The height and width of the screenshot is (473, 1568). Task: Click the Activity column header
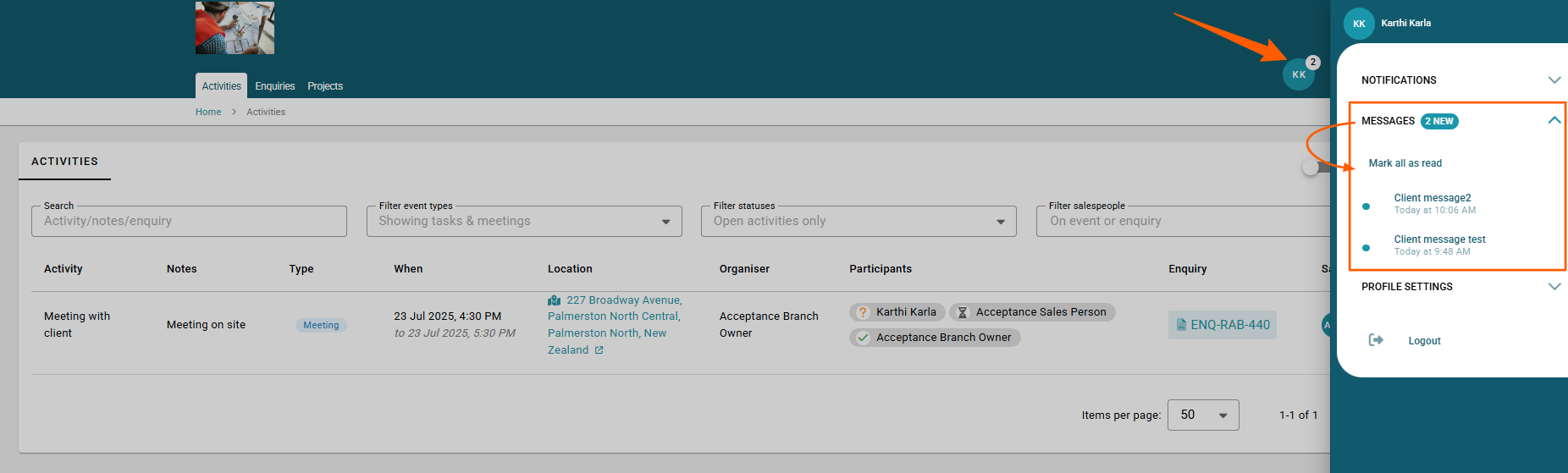[x=63, y=269]
